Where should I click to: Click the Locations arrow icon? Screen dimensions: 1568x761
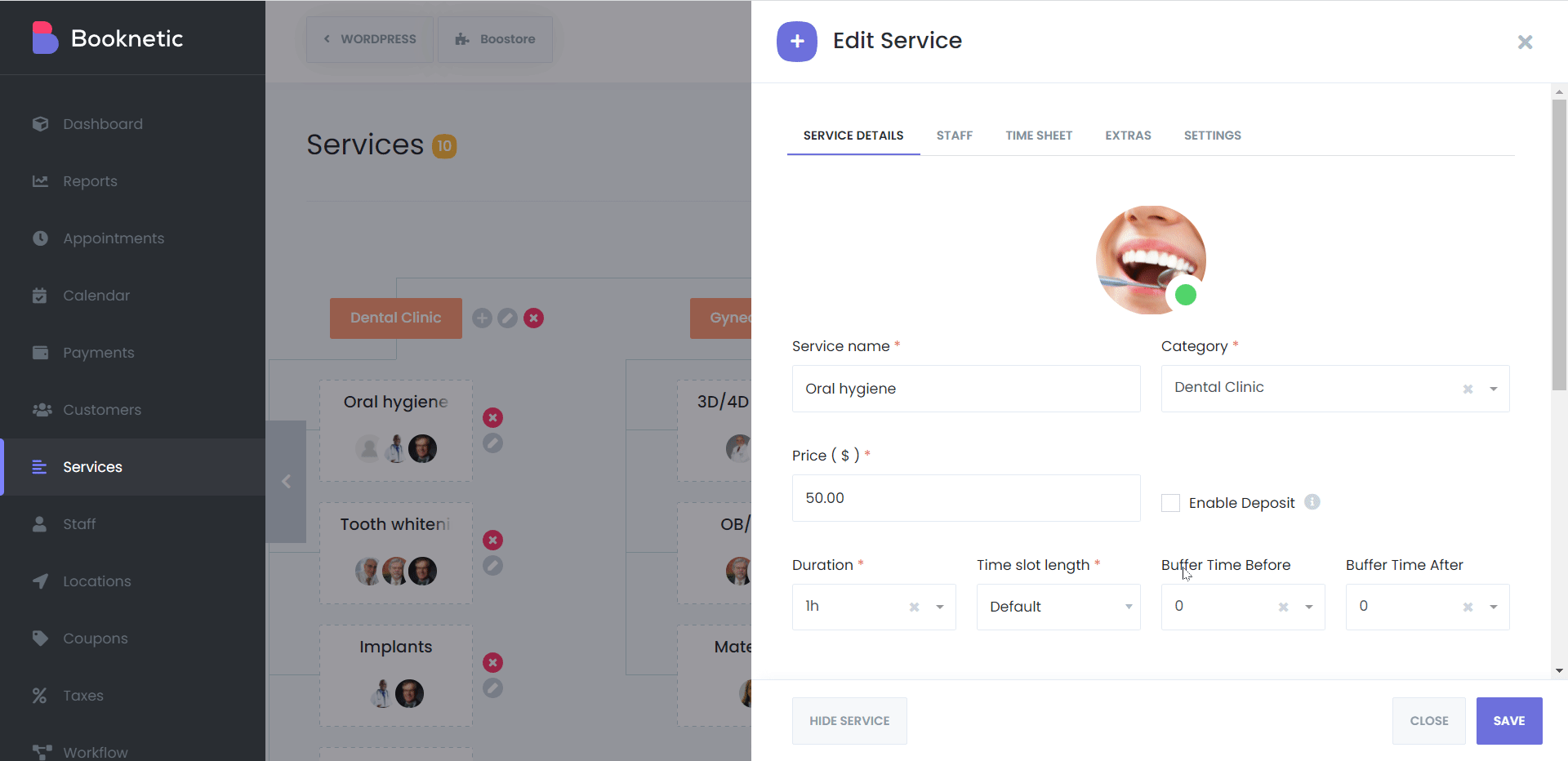40,581
